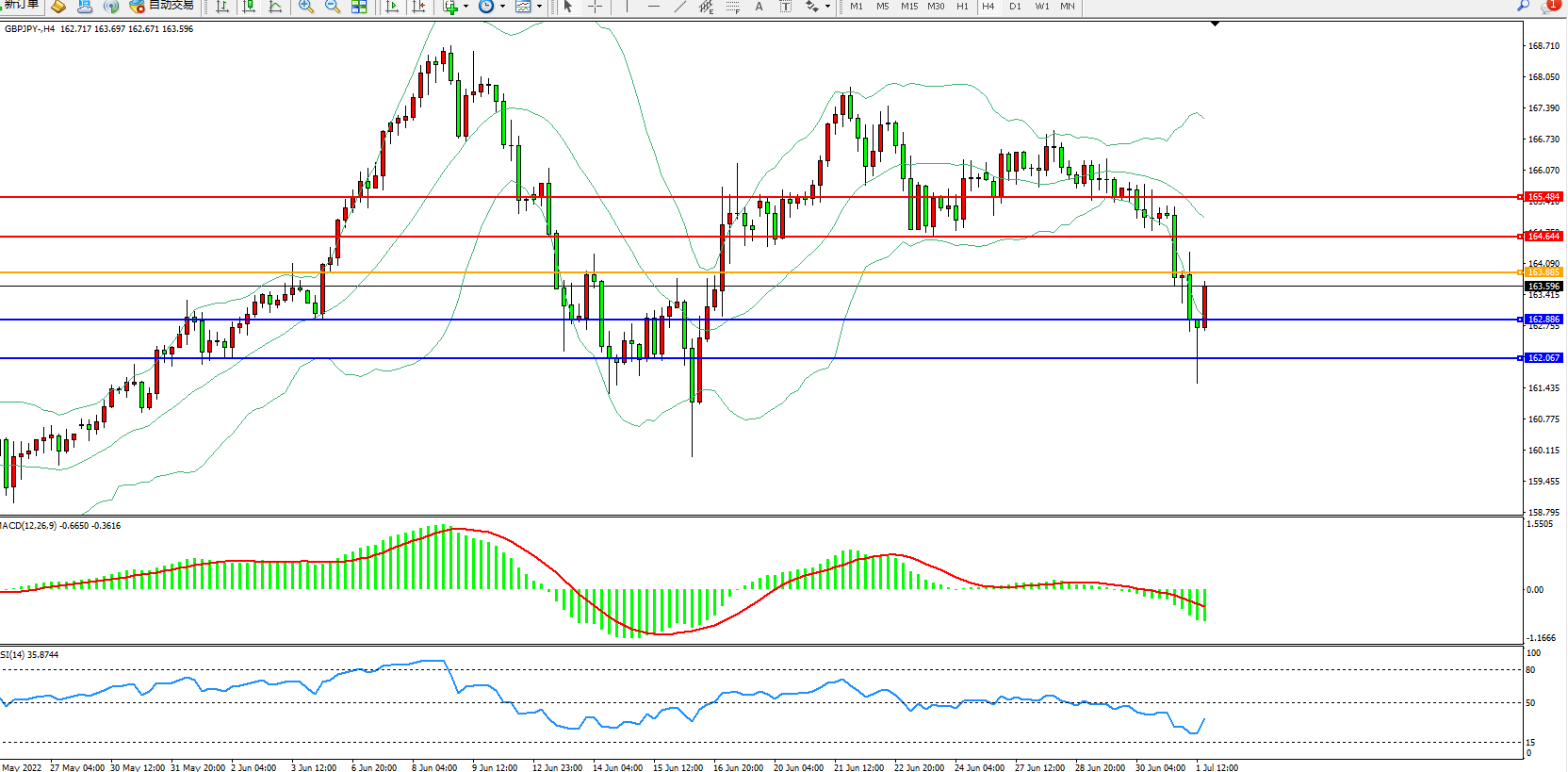The image size is (1568, 772).
Task: Toggle AutoTrading (自动交易) button
Action: click(161, 6)
